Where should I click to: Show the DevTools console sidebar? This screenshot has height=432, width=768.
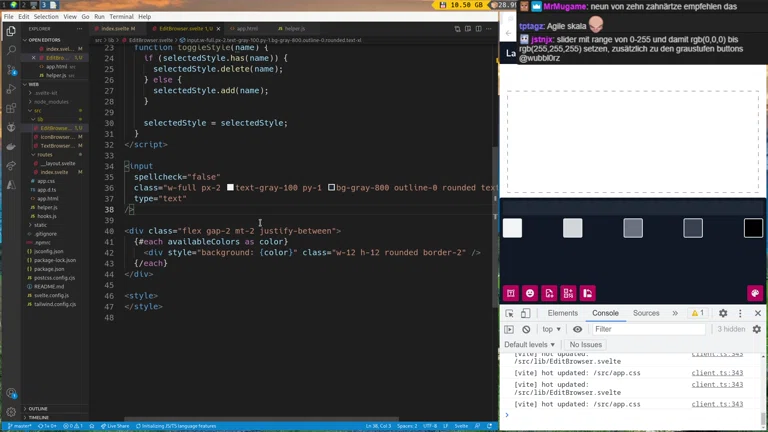coord(509,329)
